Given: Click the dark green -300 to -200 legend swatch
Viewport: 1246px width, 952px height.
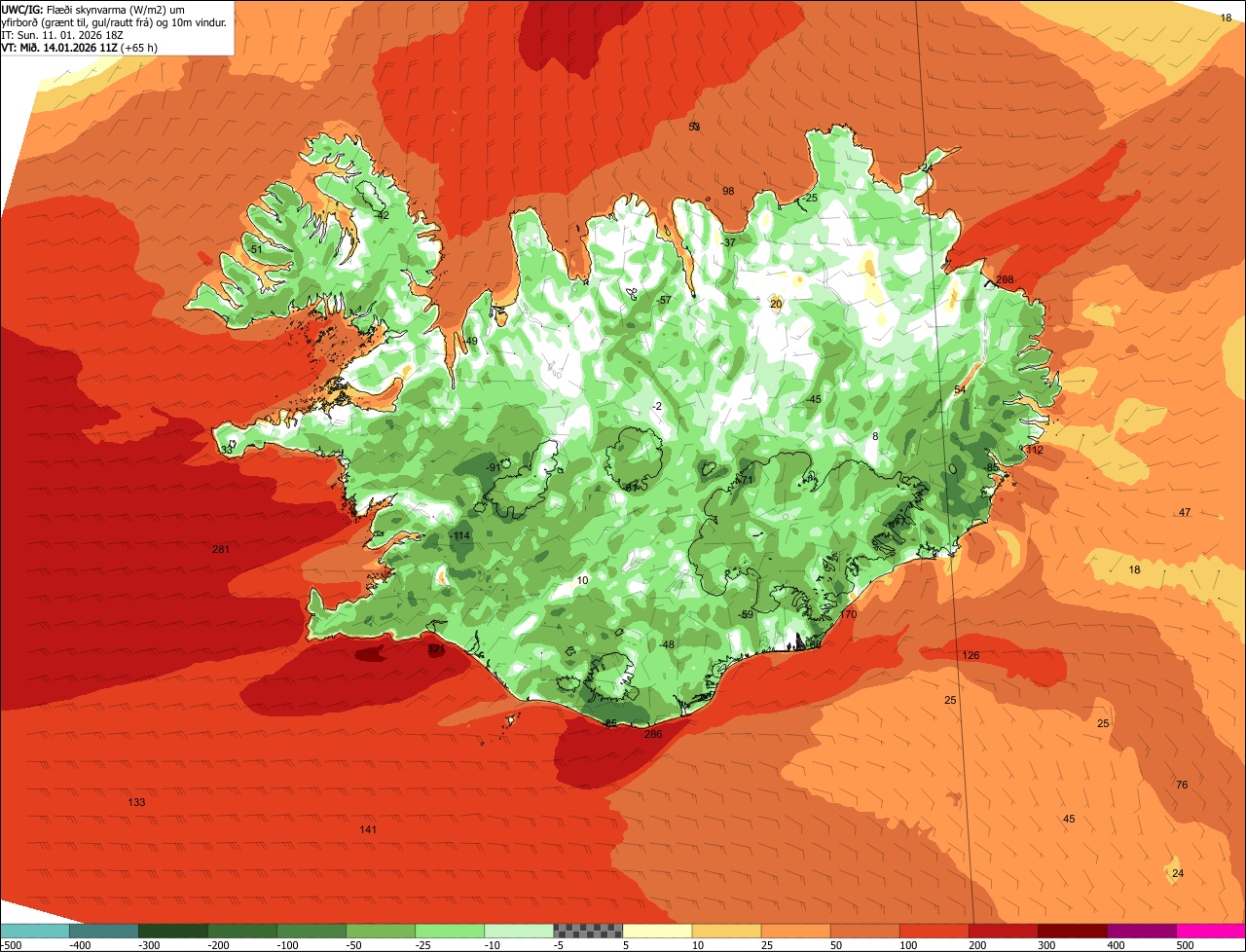Looking at the screenshot, I should coord(172,931).
